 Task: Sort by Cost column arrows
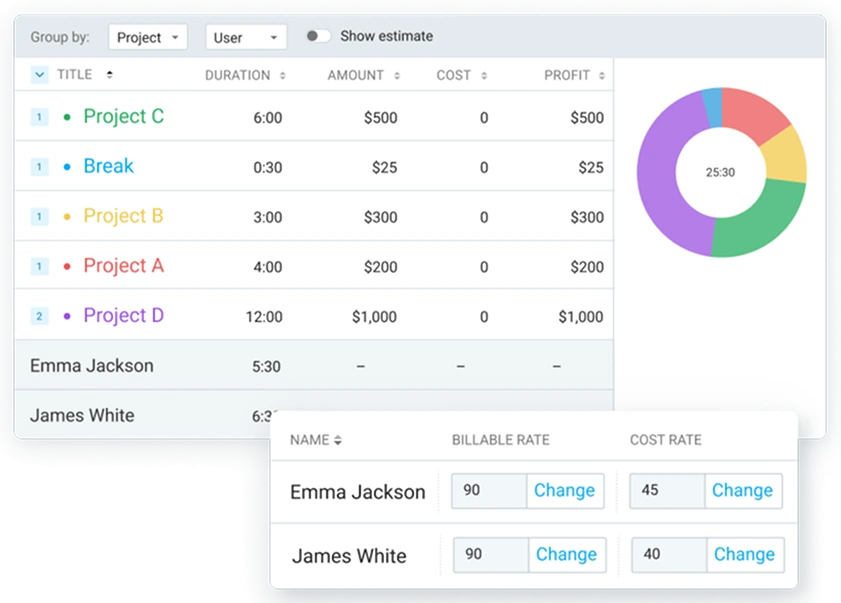pyautogui.click(x=484, y=76)
